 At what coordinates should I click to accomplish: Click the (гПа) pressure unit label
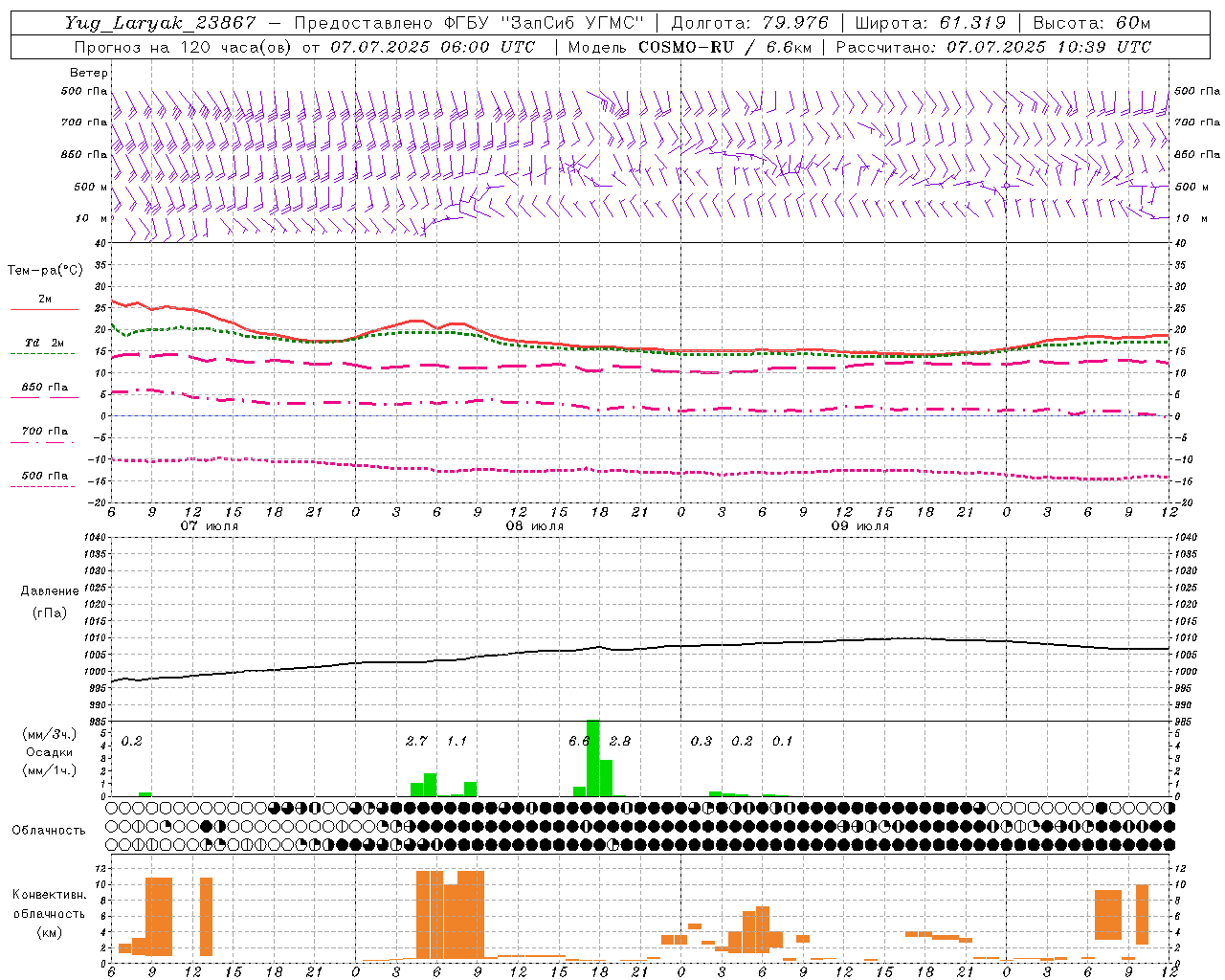50,612
